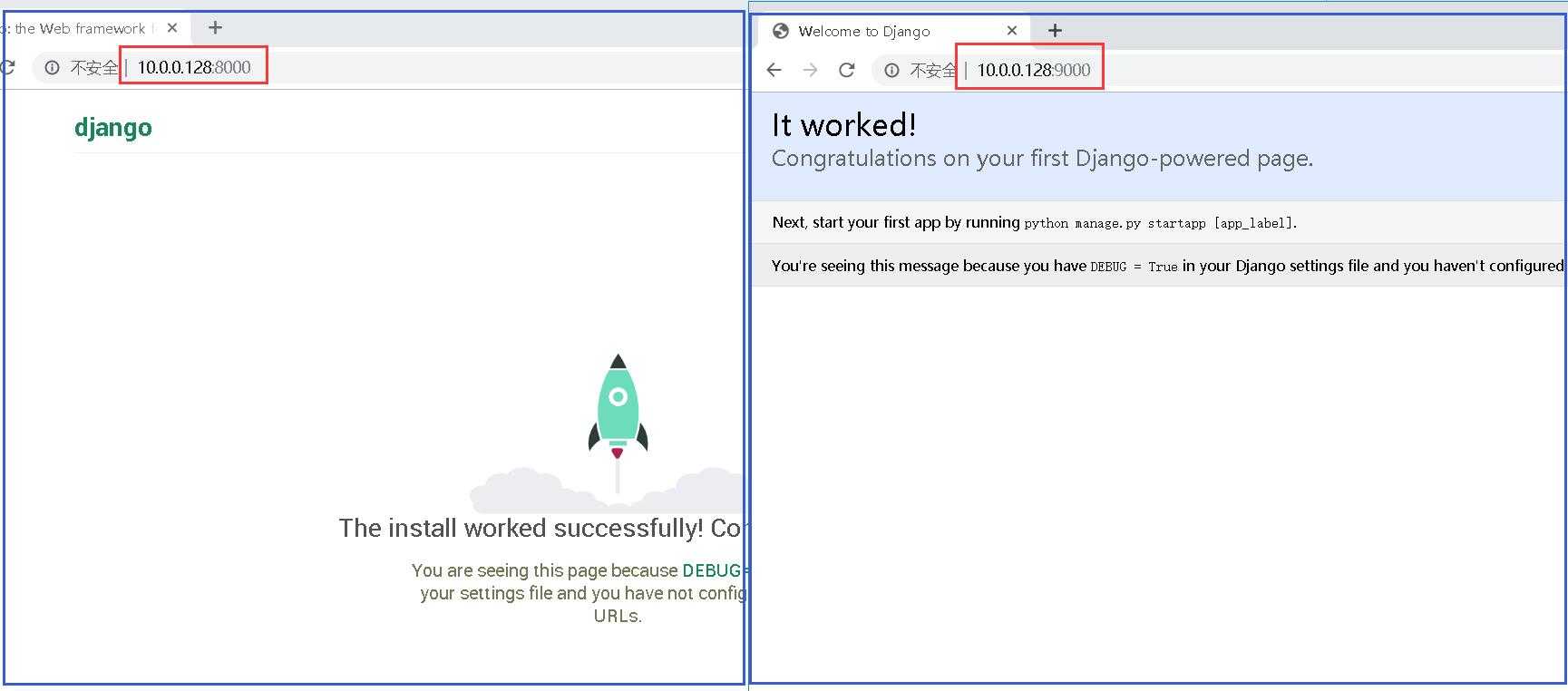Select the Welcome to Django tab
Screen dimensions: 1568x691
[893, 31]
